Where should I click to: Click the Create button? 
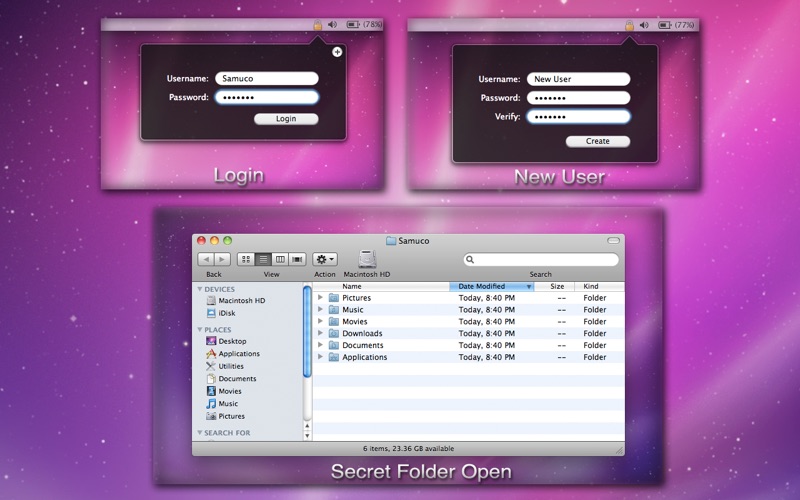(598, 141)
